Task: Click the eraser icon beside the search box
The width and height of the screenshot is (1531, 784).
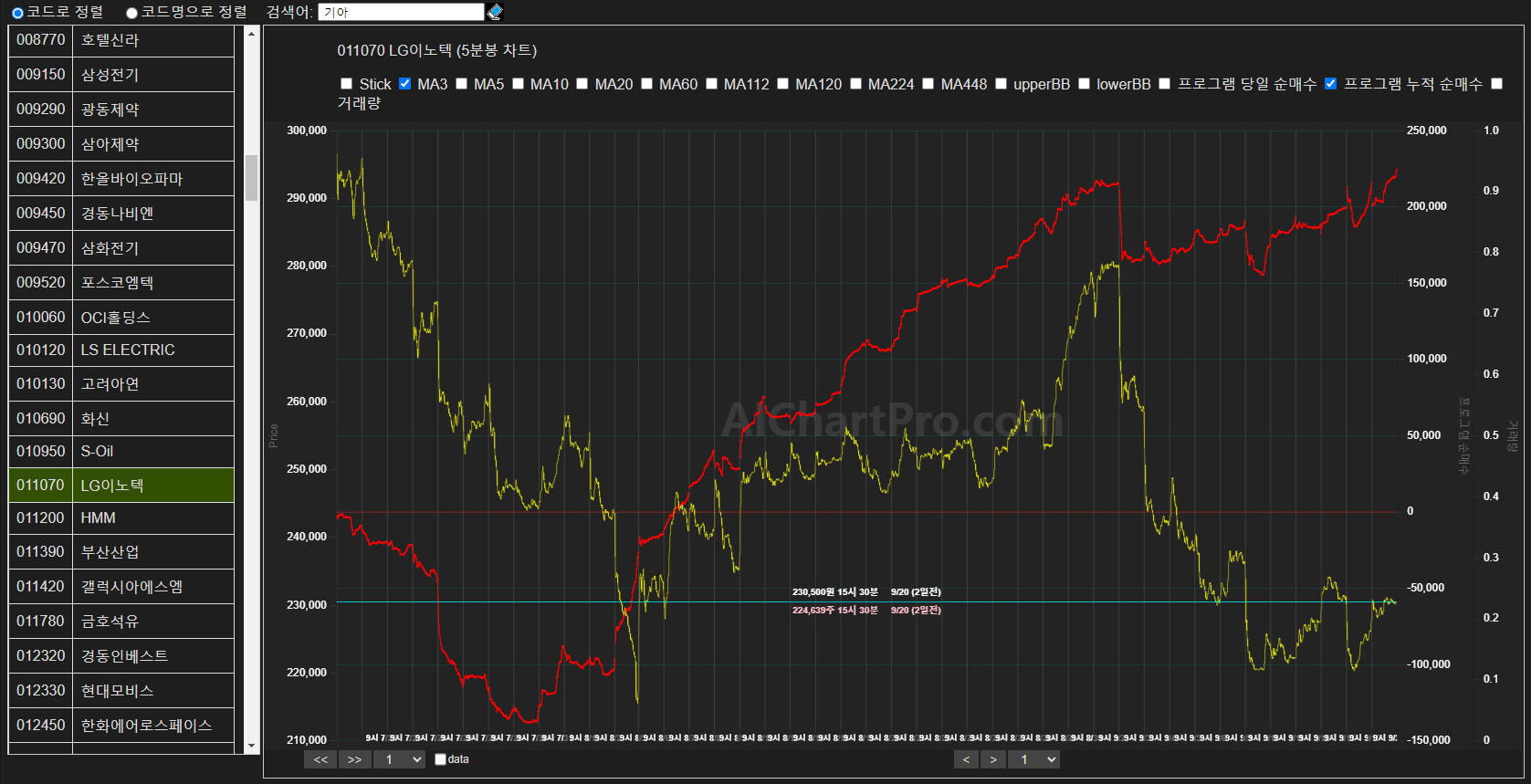Action: (495, 12)
